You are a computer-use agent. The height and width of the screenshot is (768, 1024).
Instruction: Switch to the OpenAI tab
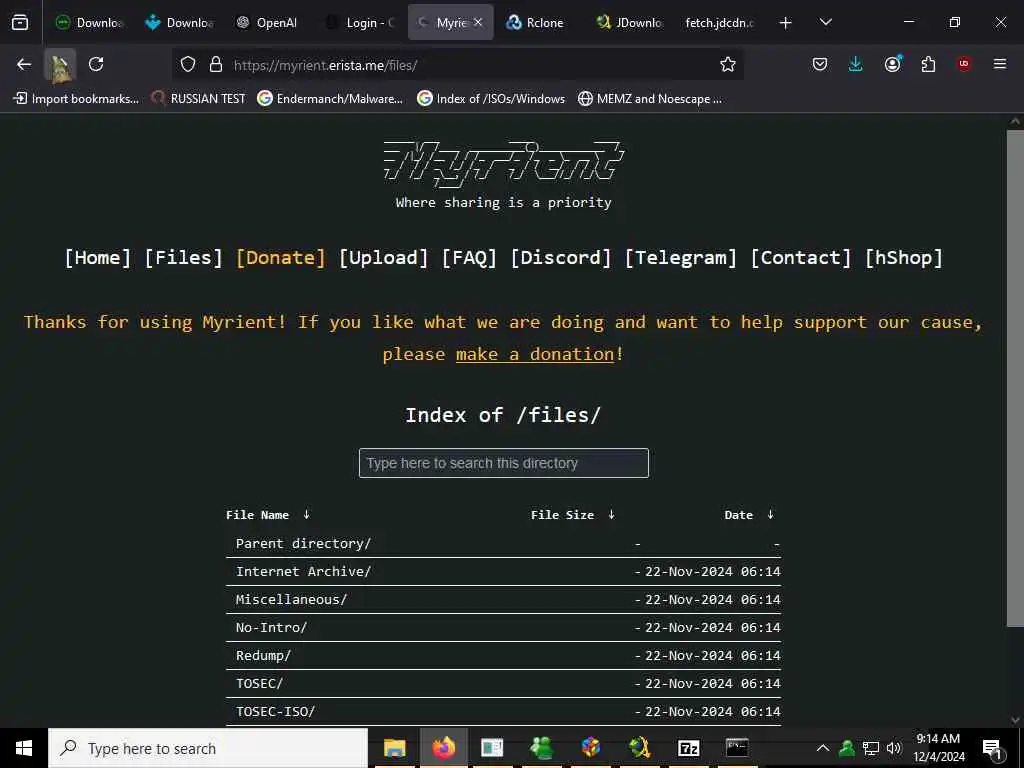click(268, 22)
